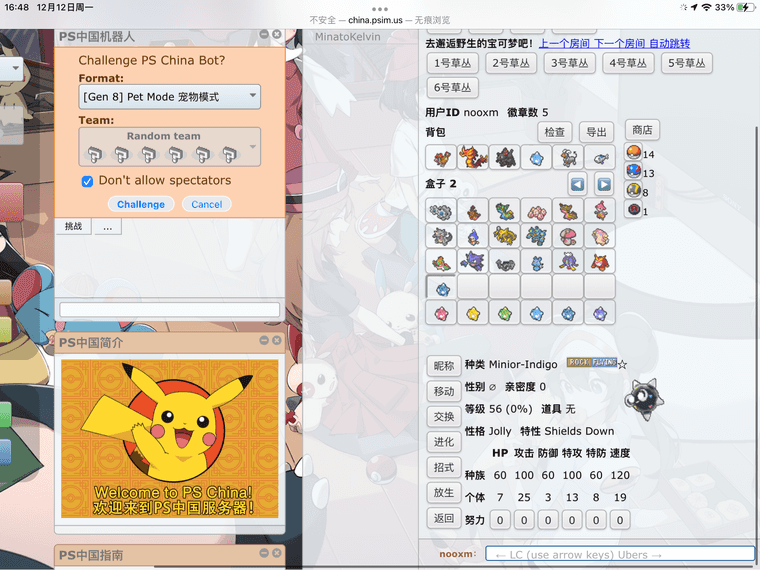The image size is (760, 570).
Task: Click the Ultra Ball item icon
Action: point(632,191)
